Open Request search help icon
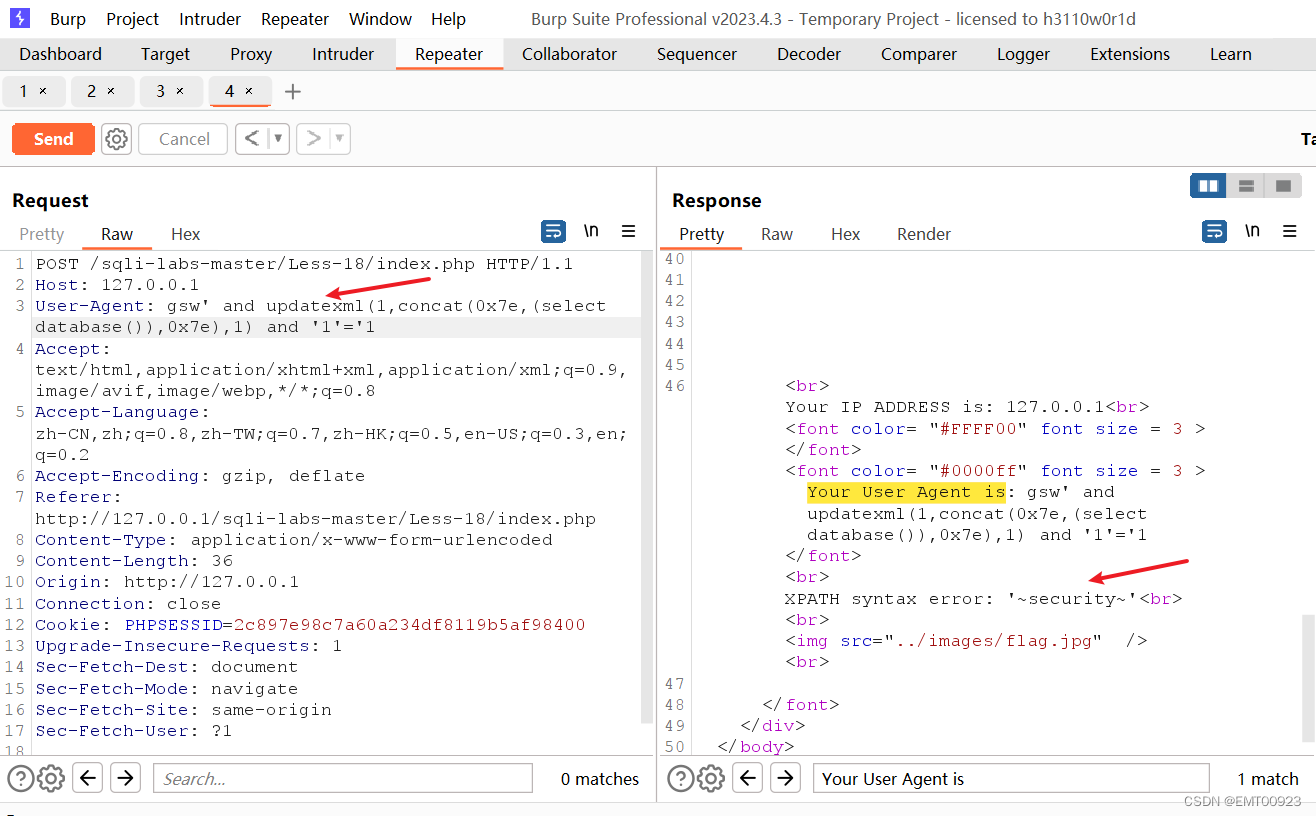The height and width of the screenshot is (816, 1316). (20, 778)
